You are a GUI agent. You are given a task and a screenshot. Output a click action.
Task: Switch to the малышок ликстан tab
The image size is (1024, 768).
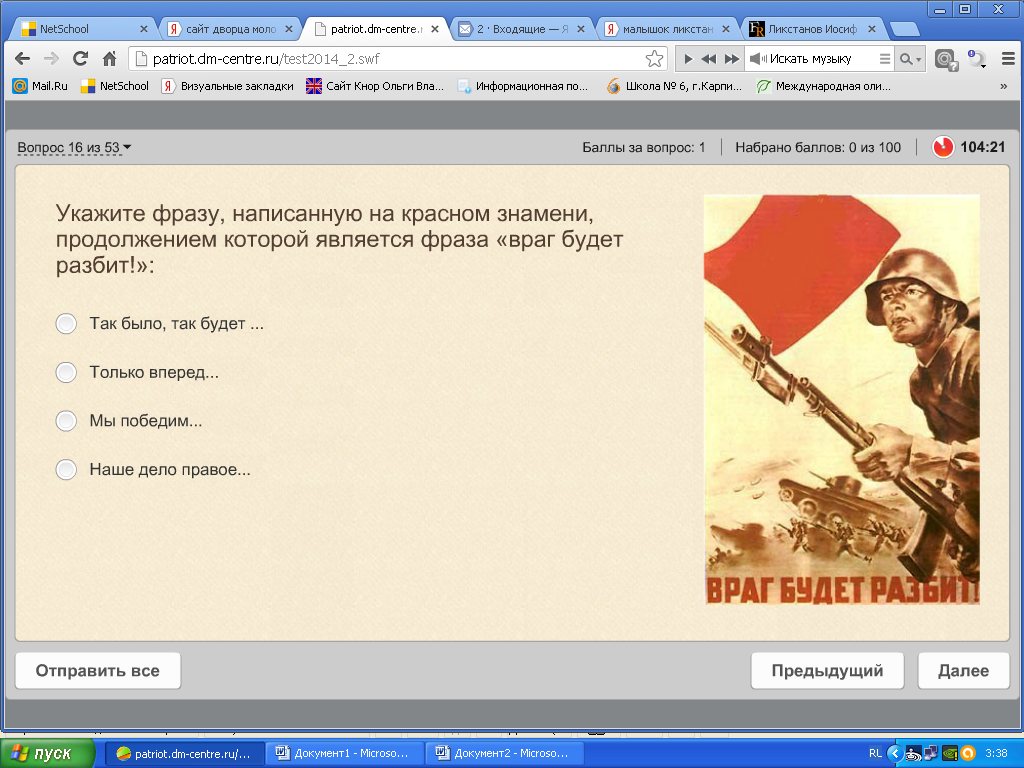pos(667,29)
